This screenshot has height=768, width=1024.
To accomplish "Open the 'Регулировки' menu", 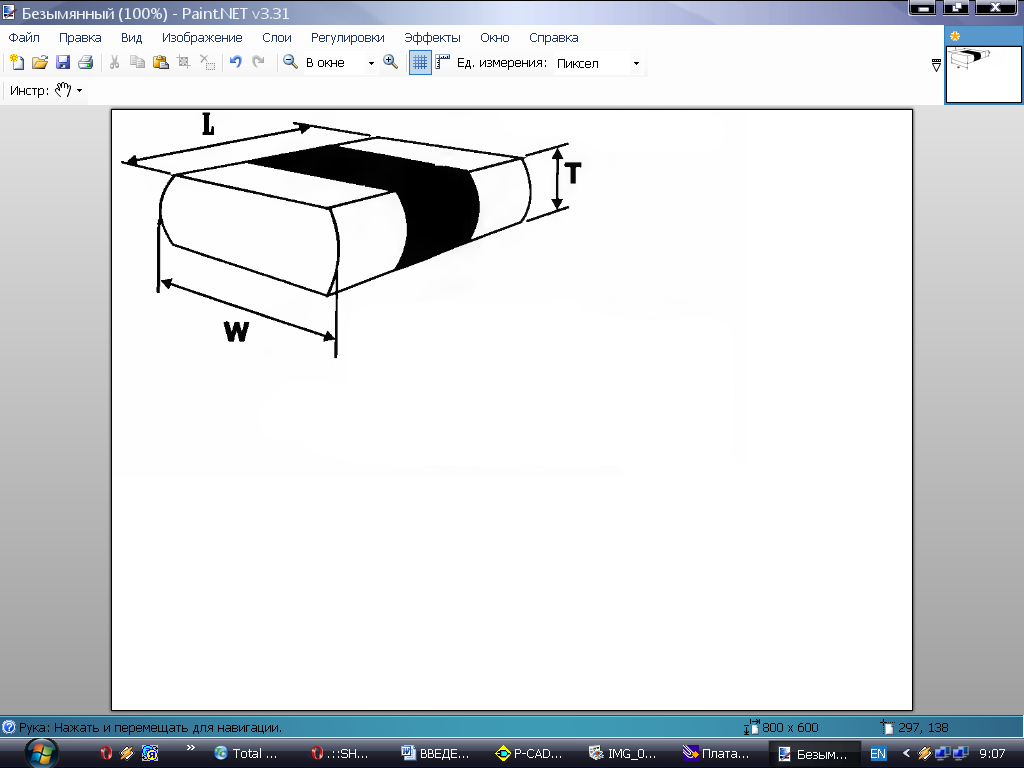I will coord(347,38).
